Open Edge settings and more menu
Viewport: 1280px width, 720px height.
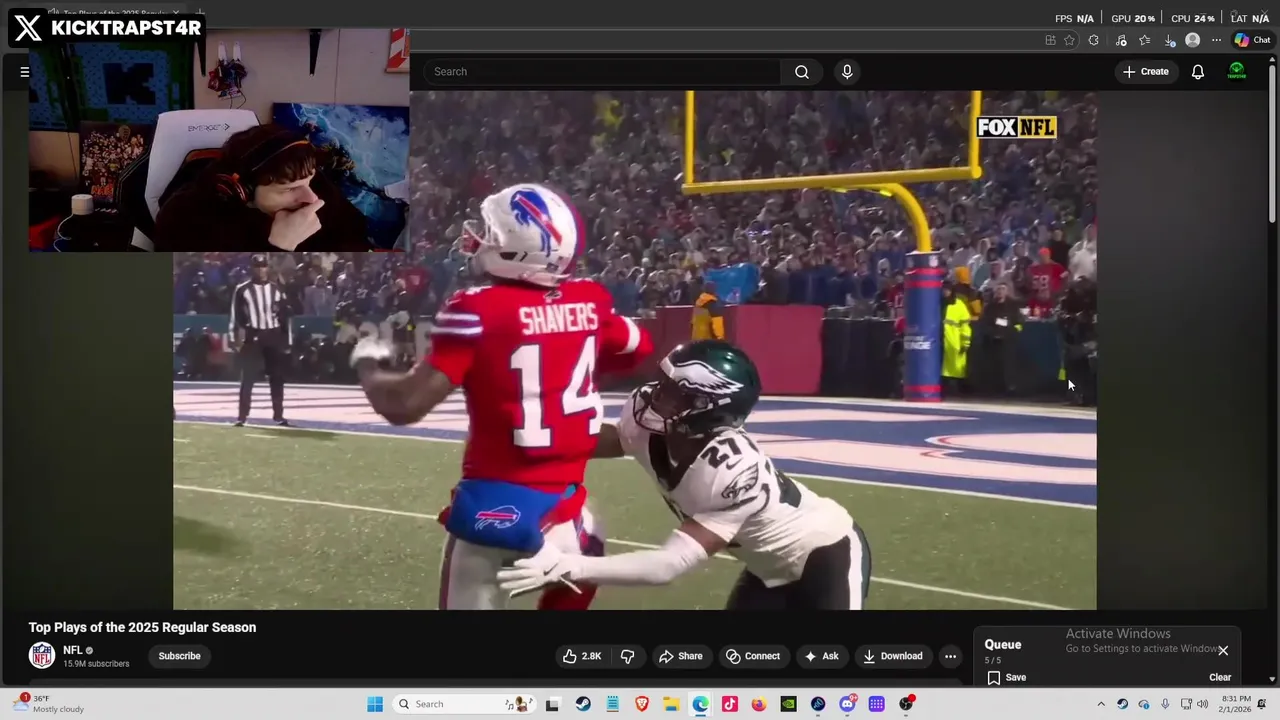[1216, 40]
